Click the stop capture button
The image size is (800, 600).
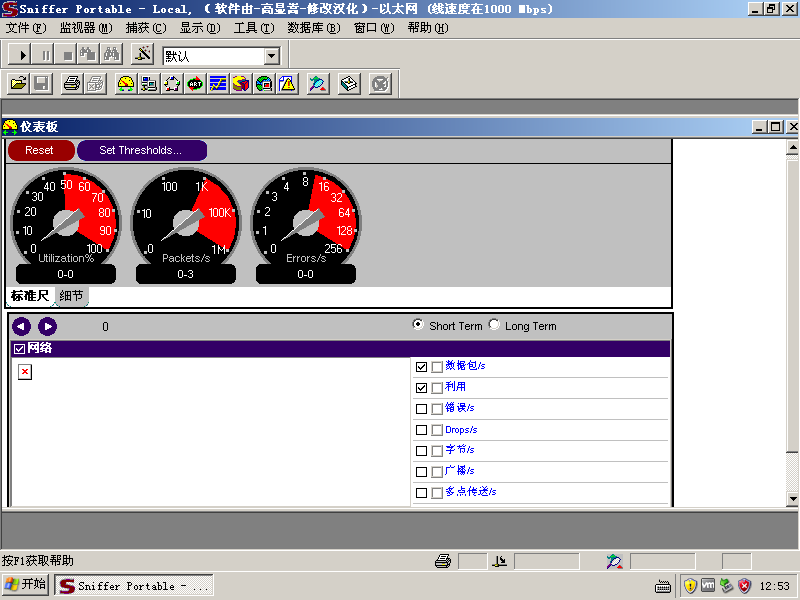tap(66, 55)
